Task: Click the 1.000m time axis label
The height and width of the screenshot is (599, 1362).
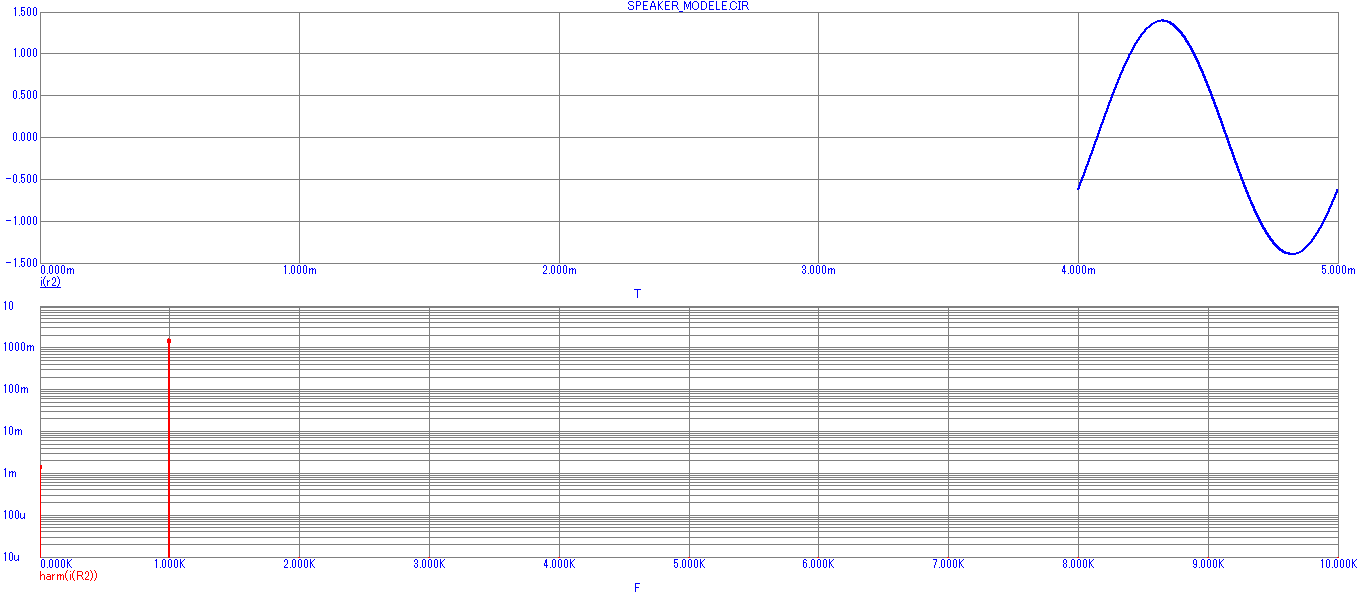Action: [300, 270]
